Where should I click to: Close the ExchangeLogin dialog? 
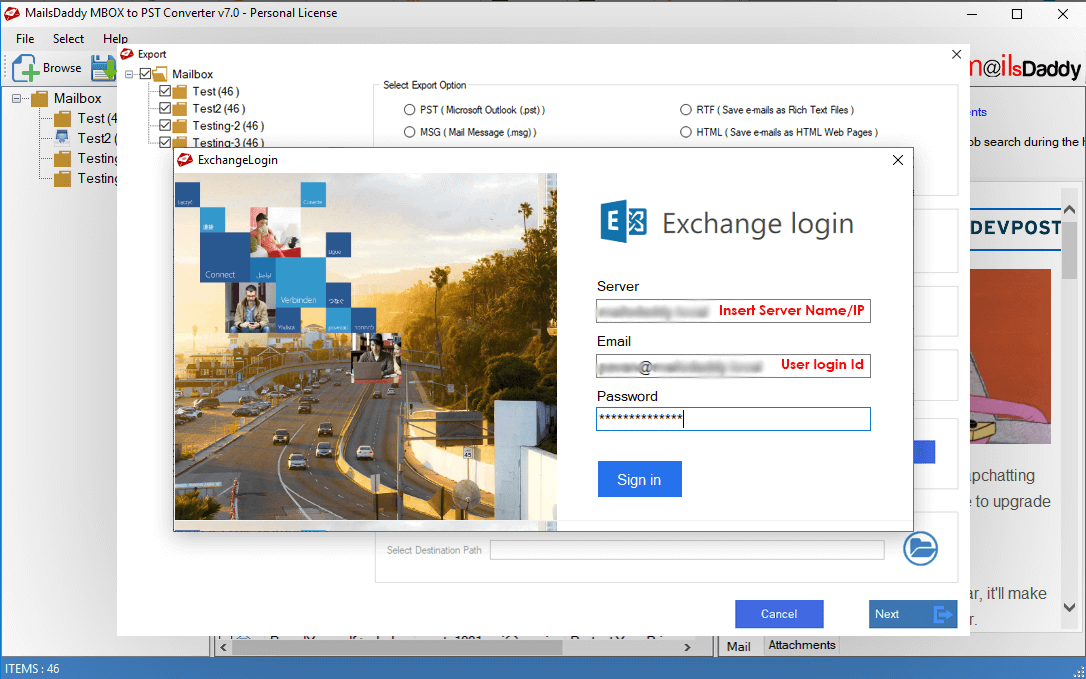click(x=898, y=160)
